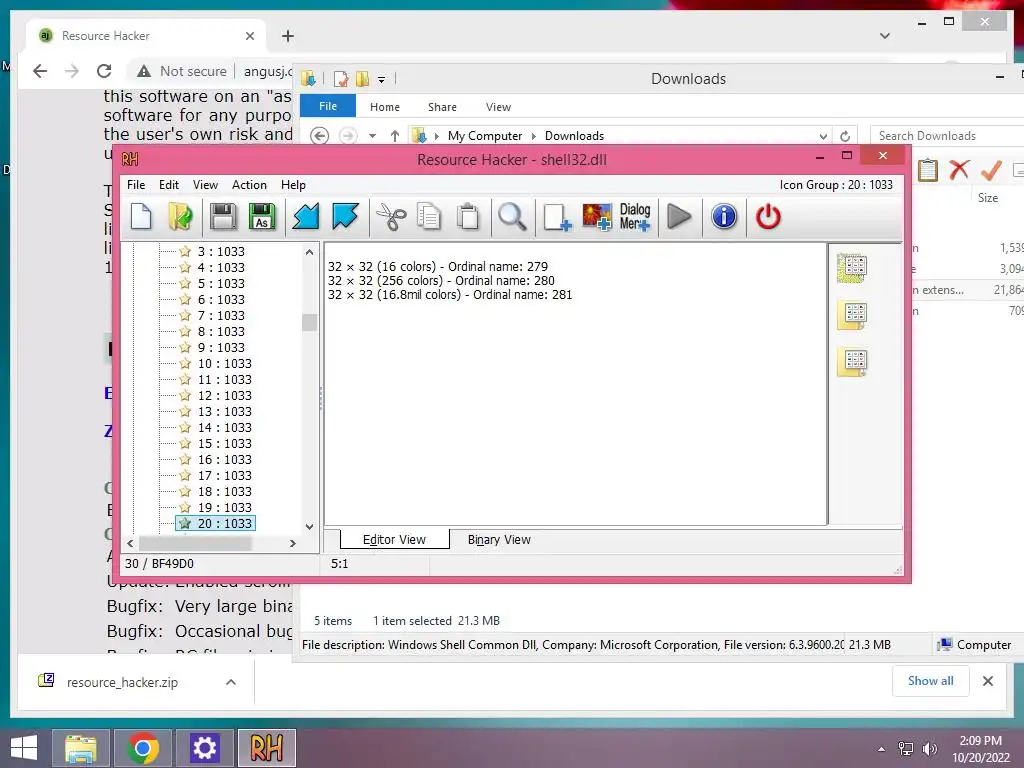Switch to Binary View tab

[499, 539]
